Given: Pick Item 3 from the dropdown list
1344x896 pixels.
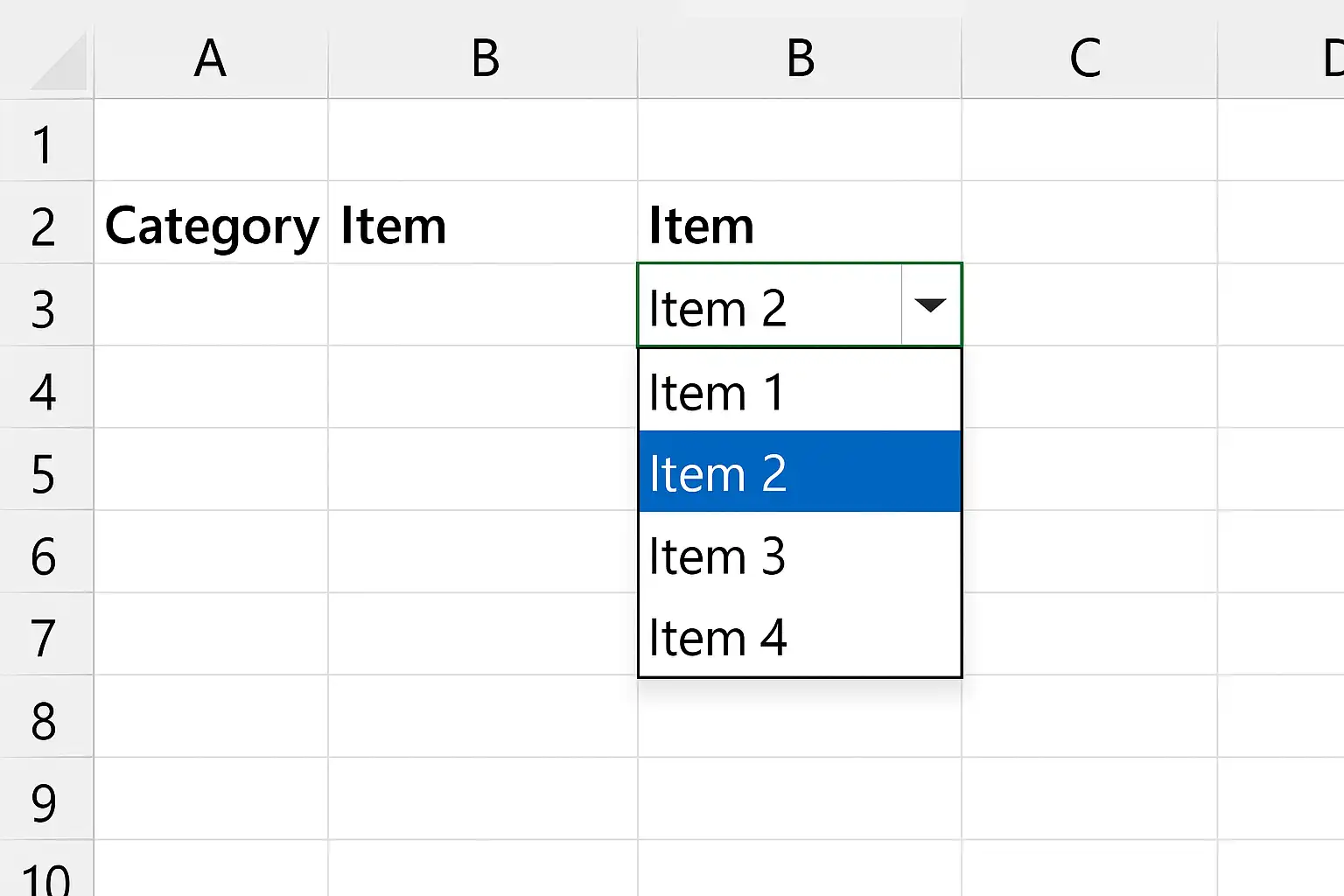Looking at the screenshot, I should [x=800, y=554].
